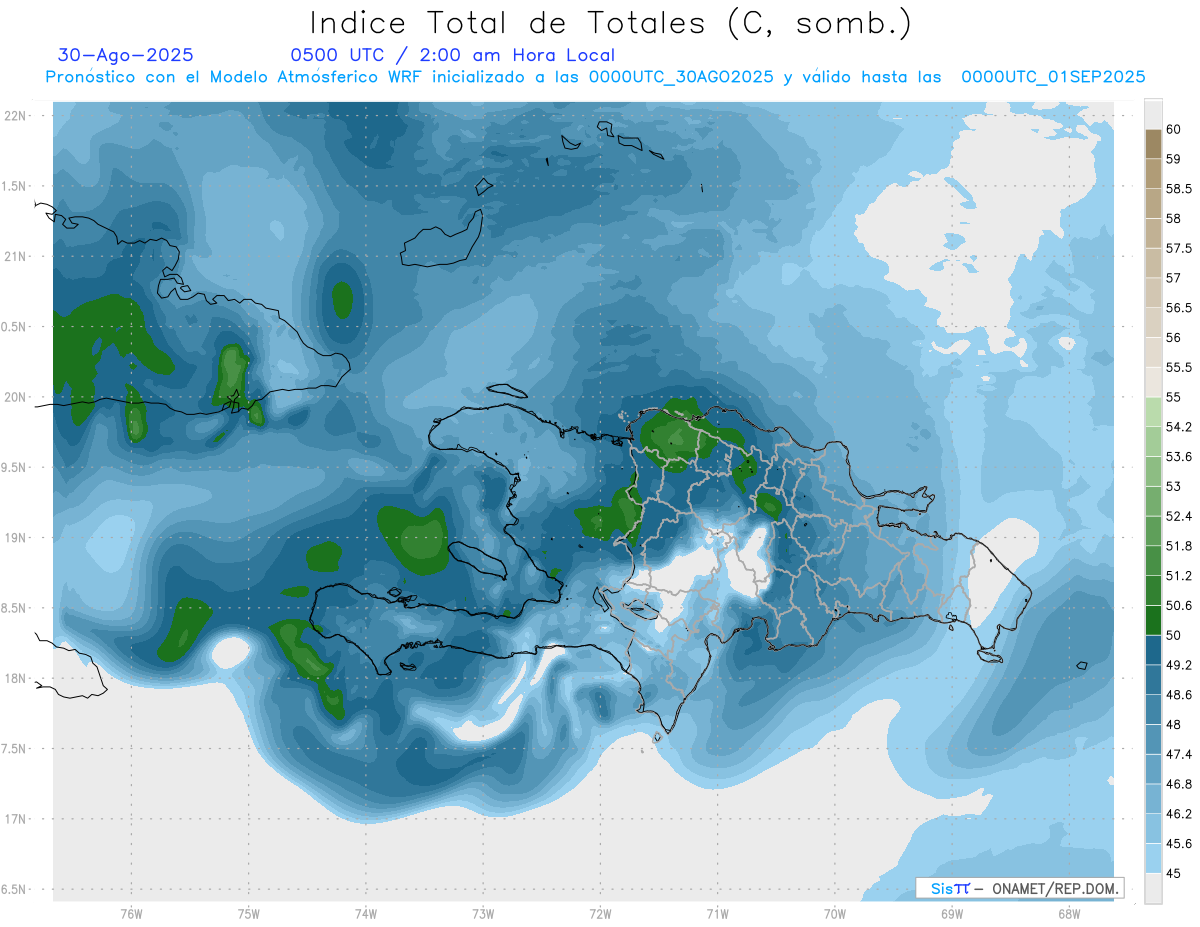Click the legend value '59'
This screenshot has height=927, width=1200.
pos(1174,159)
